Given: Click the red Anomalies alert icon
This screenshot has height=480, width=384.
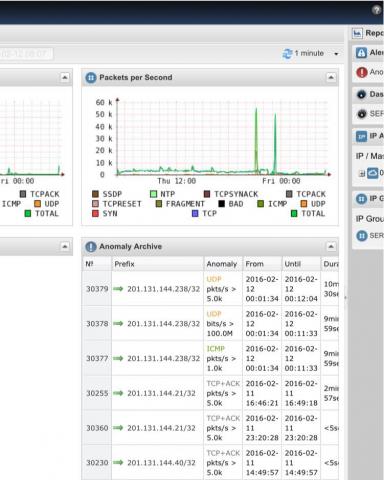Looking at the screenshot, I should click(362, 72).
